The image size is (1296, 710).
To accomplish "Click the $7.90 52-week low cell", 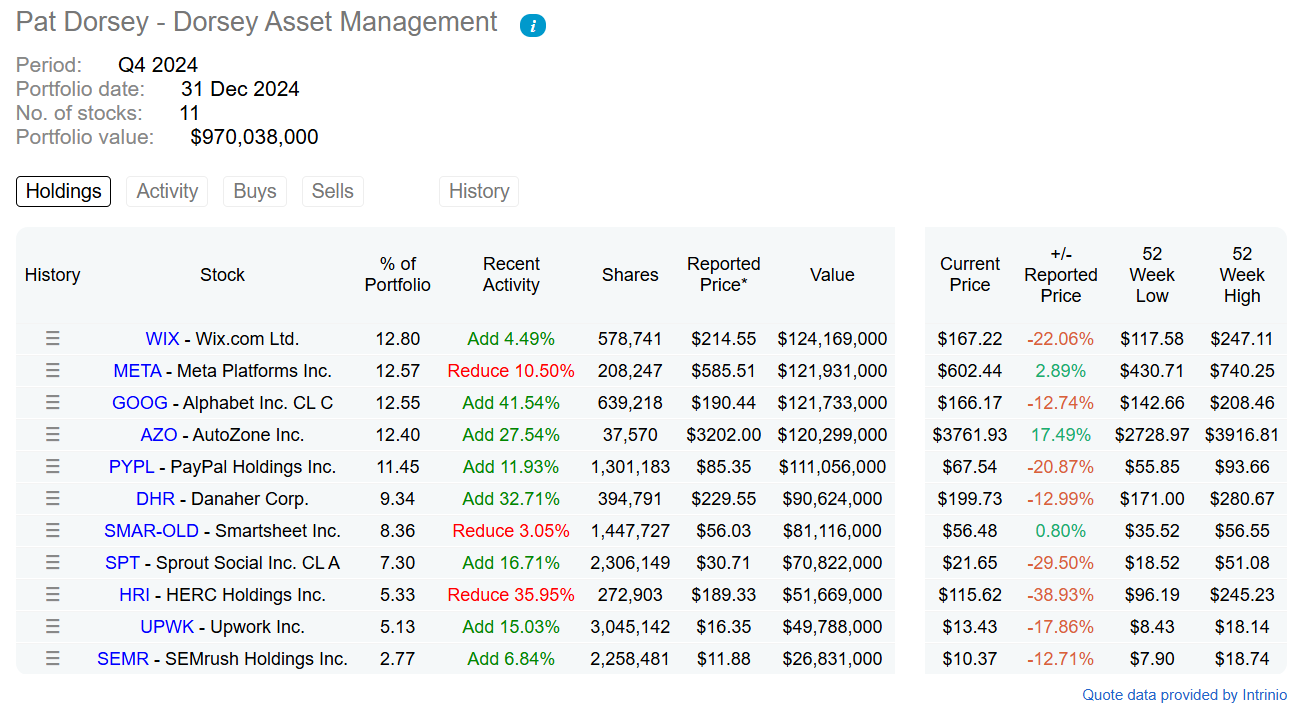I will click(1152, 659).
